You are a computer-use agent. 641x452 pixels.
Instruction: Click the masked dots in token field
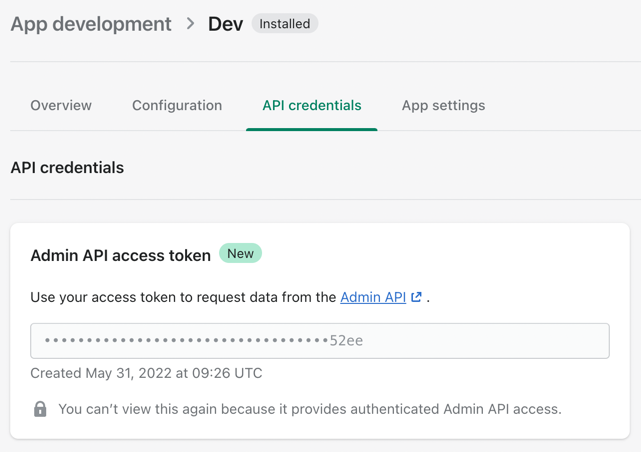[x=186, y=341]
